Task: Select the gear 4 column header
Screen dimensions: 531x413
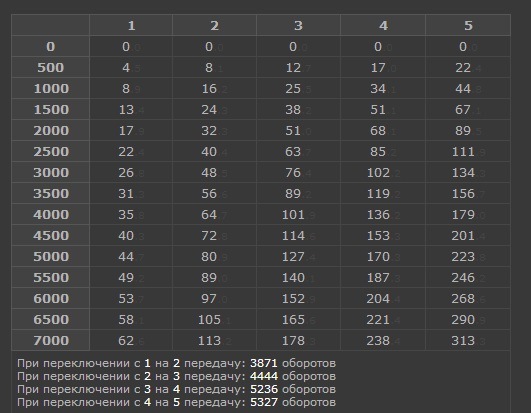Action: (383, 25)
